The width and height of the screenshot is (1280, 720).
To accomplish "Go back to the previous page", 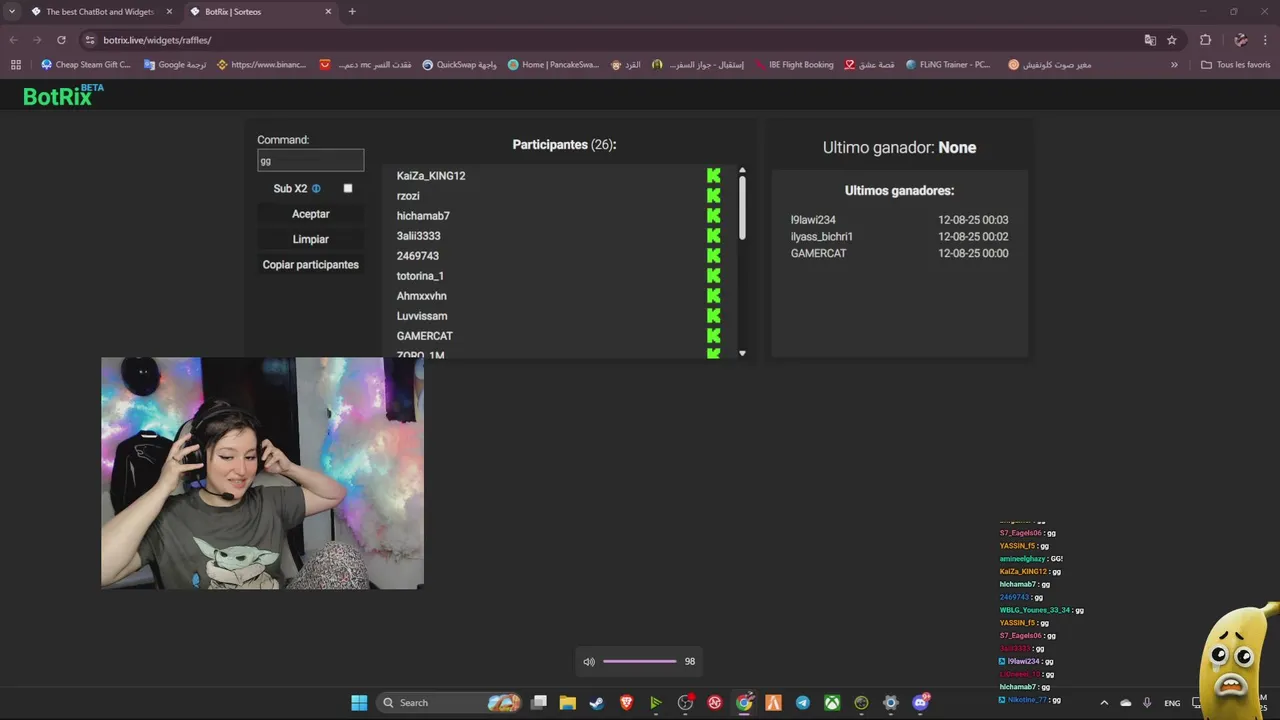I will click(13, 40).
